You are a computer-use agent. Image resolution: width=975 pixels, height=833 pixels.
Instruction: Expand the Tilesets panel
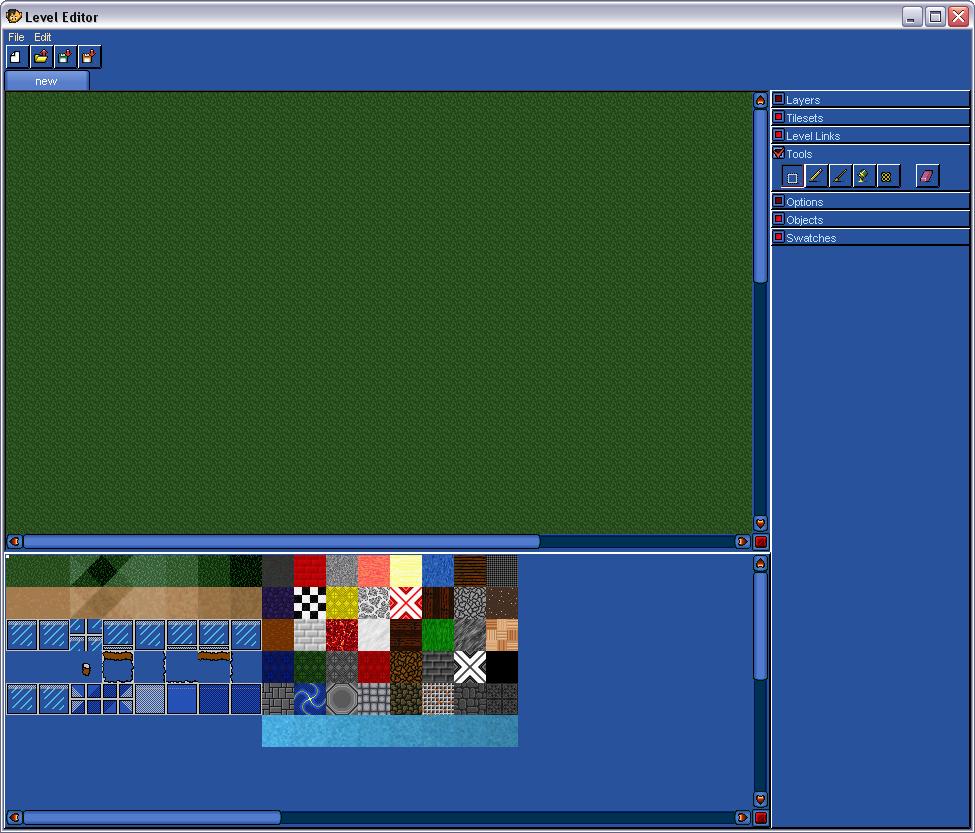click(779, 117)
